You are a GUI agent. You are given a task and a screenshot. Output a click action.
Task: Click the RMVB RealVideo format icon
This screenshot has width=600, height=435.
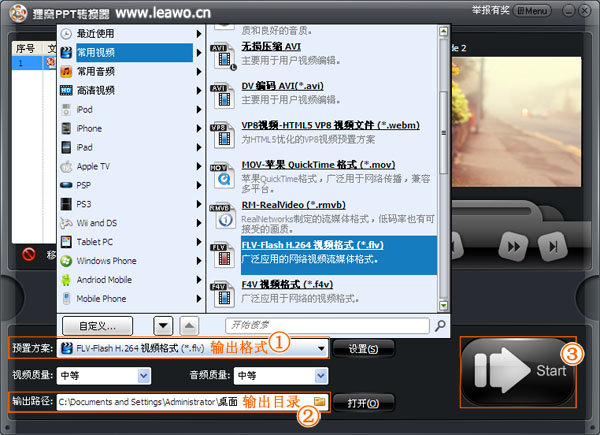(x=223, y=215)
